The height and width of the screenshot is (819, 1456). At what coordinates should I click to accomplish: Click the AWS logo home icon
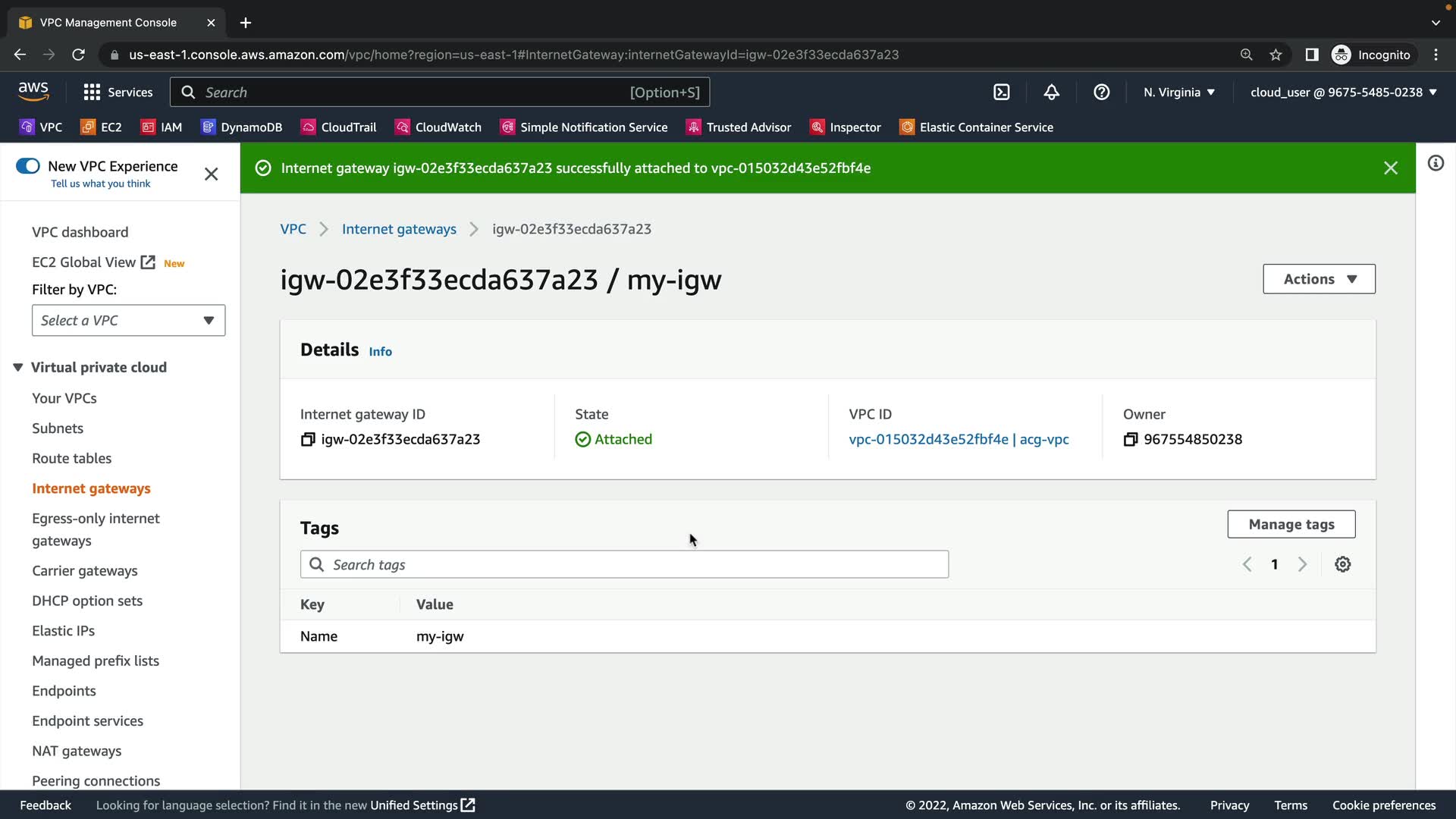click(x=33, y=92)
